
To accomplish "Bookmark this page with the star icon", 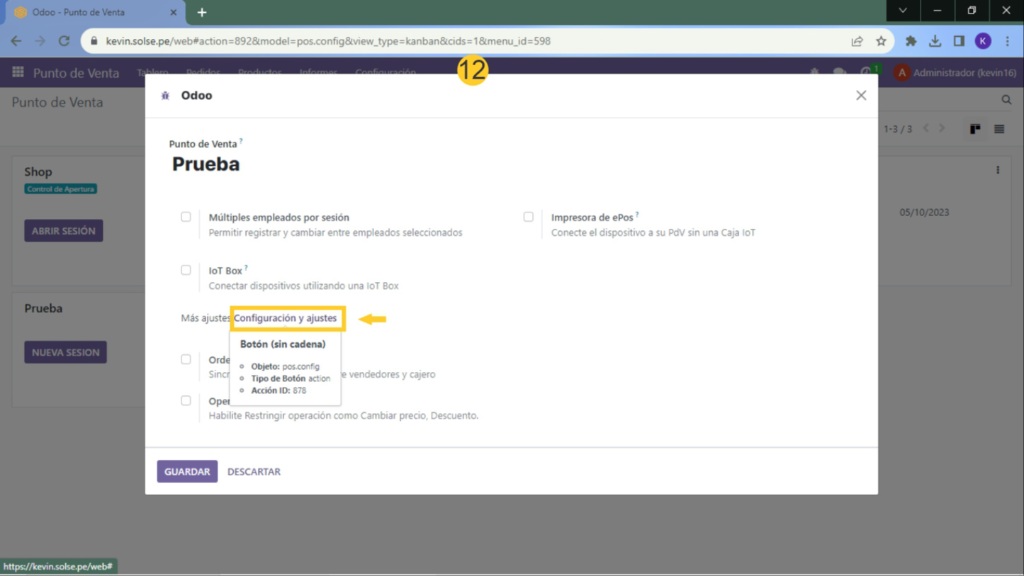I will click(881, 41).
